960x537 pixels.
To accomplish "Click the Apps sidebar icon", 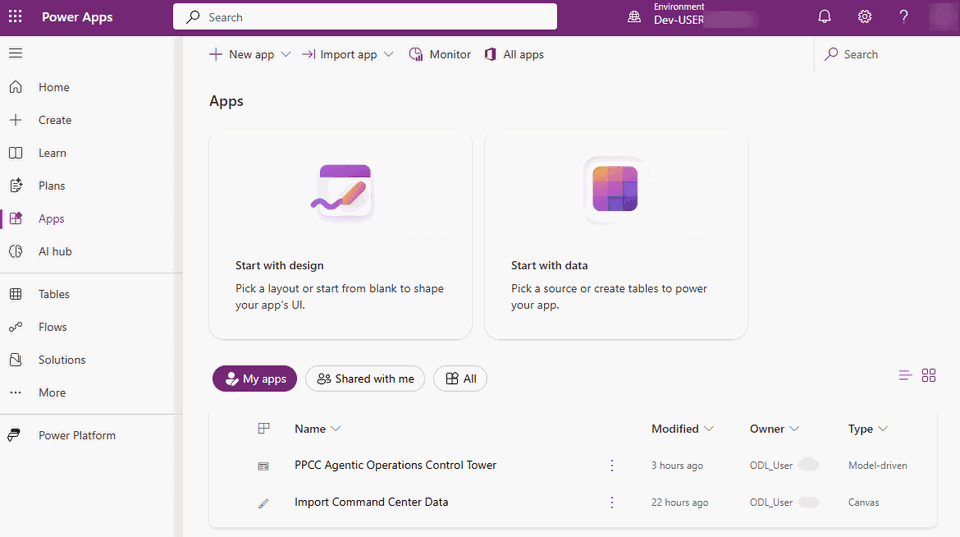I will point(15,219).
